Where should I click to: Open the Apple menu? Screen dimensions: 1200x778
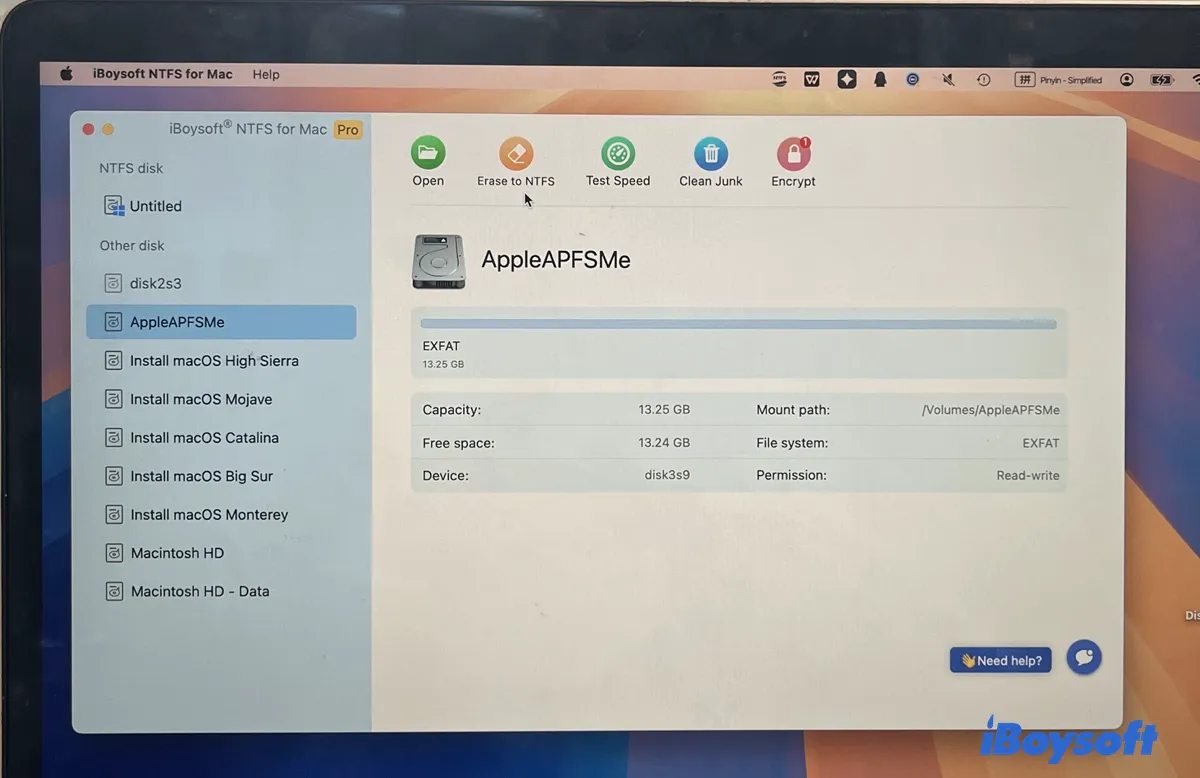click(x=67, y=74)
